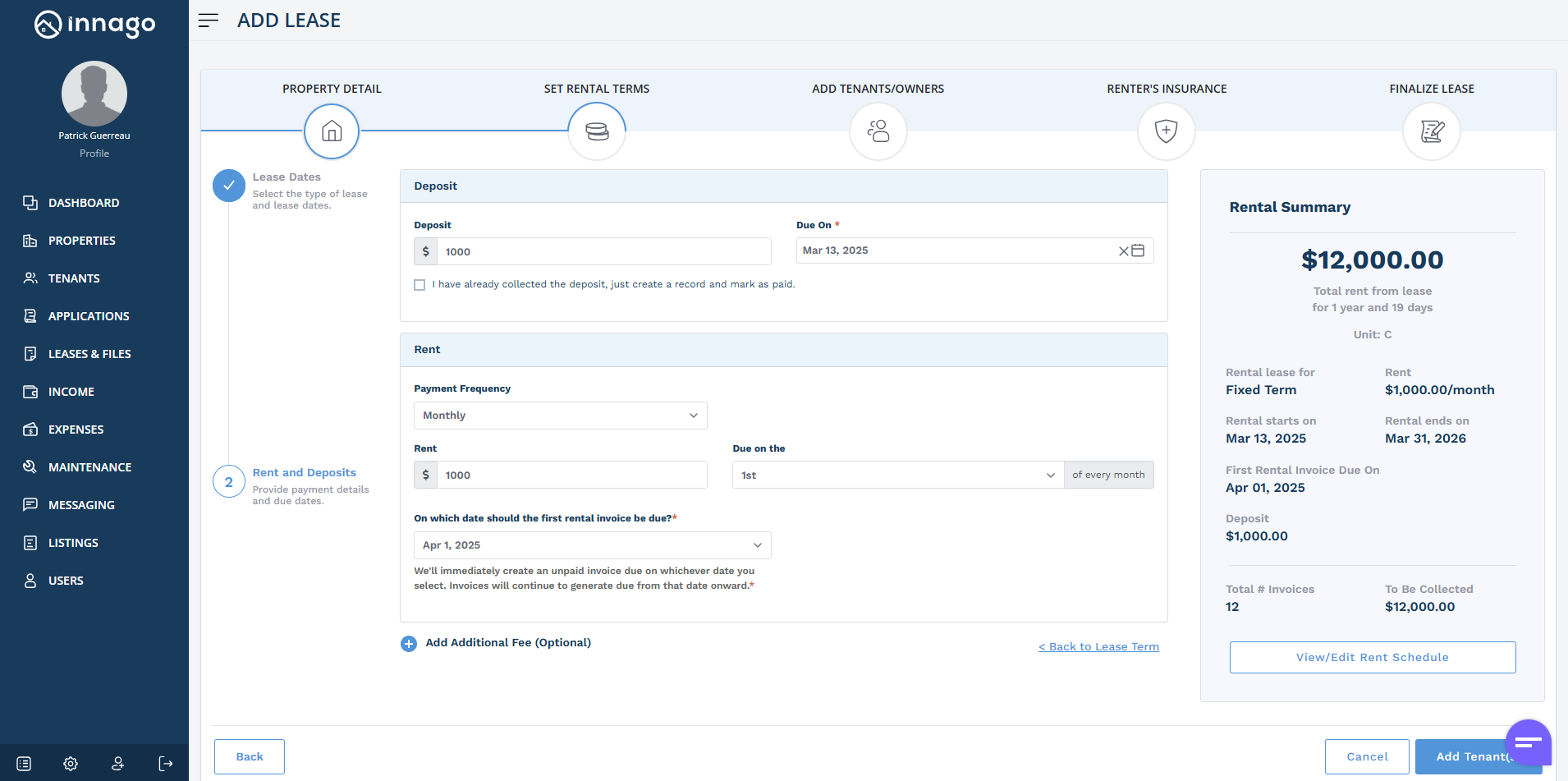Clear the deposit due date with X icon
The width and height of the screenshot is (1568, 781).
pyautogui.click(x=1123, y=251)
